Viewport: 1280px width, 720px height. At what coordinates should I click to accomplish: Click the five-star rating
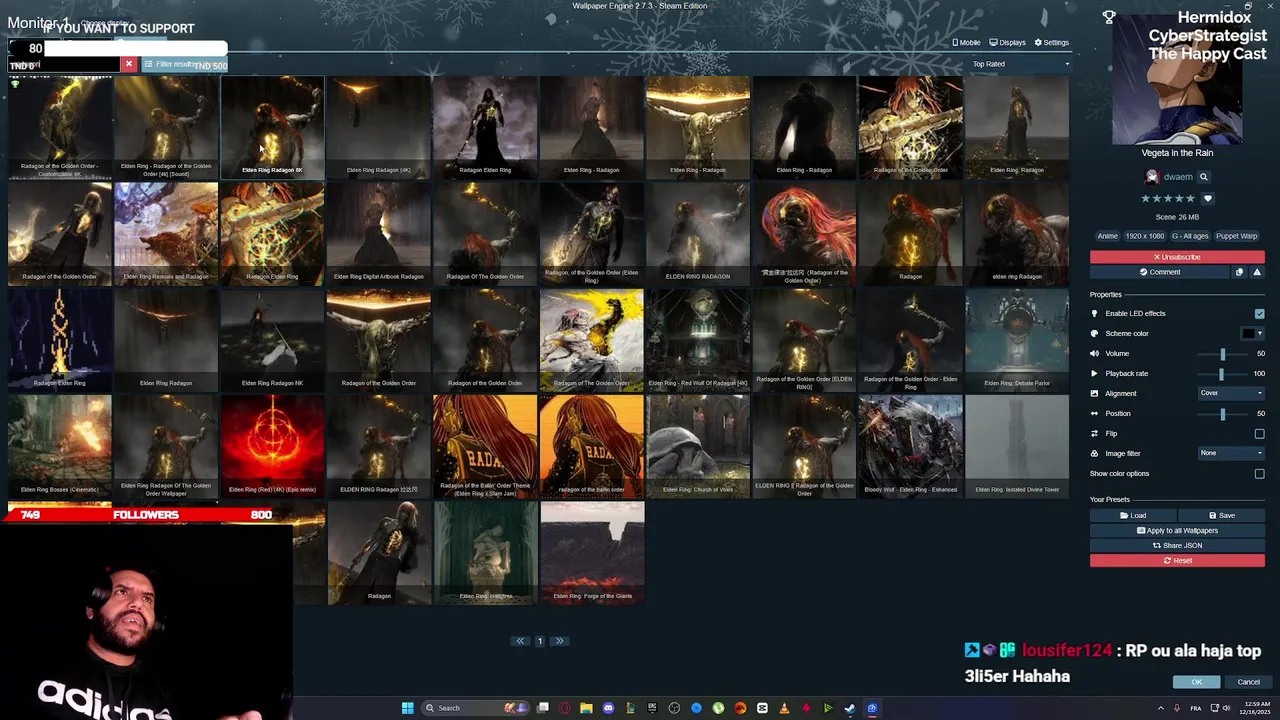pos(1168,199)
